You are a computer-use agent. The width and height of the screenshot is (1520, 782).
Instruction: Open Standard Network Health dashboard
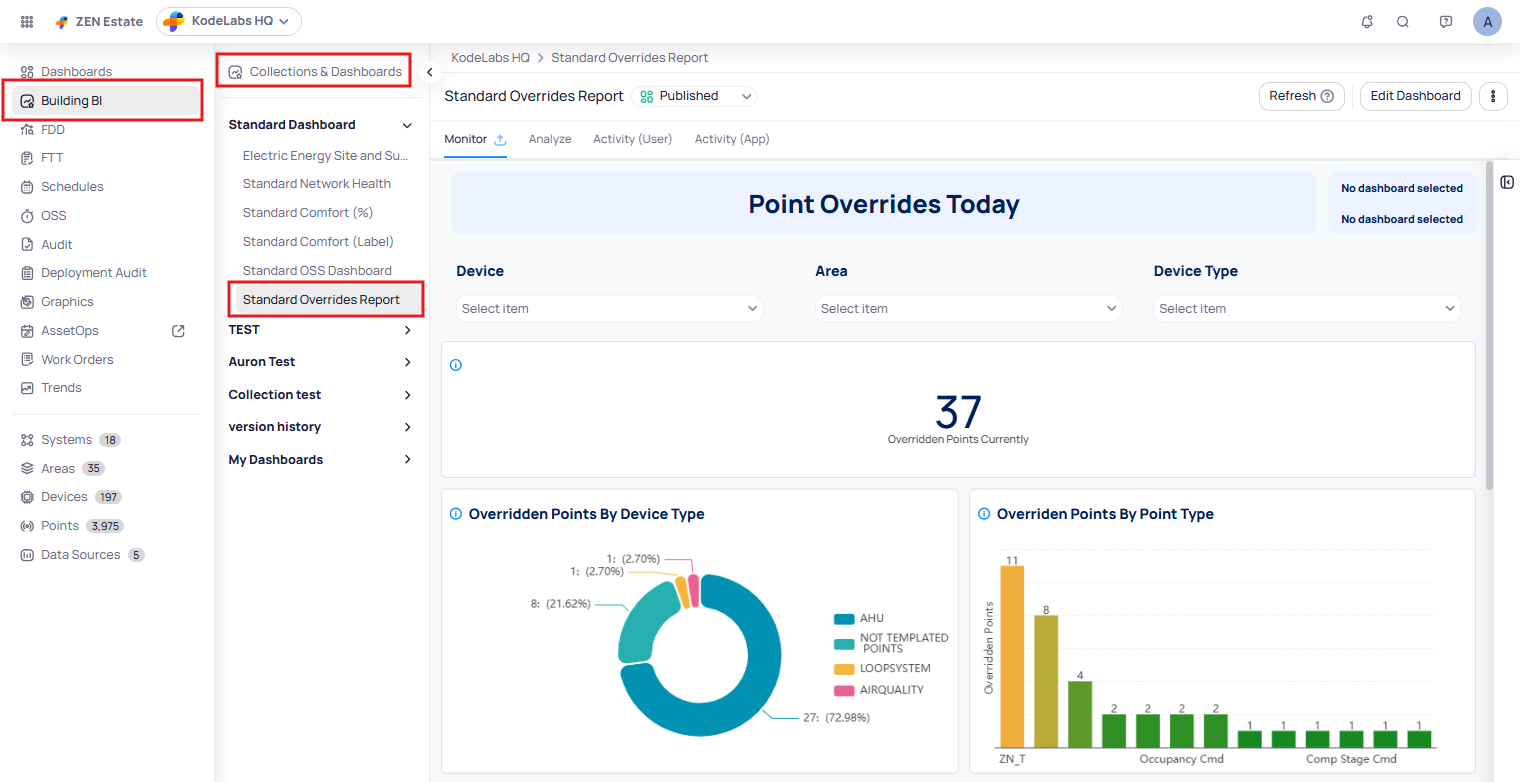316,184
